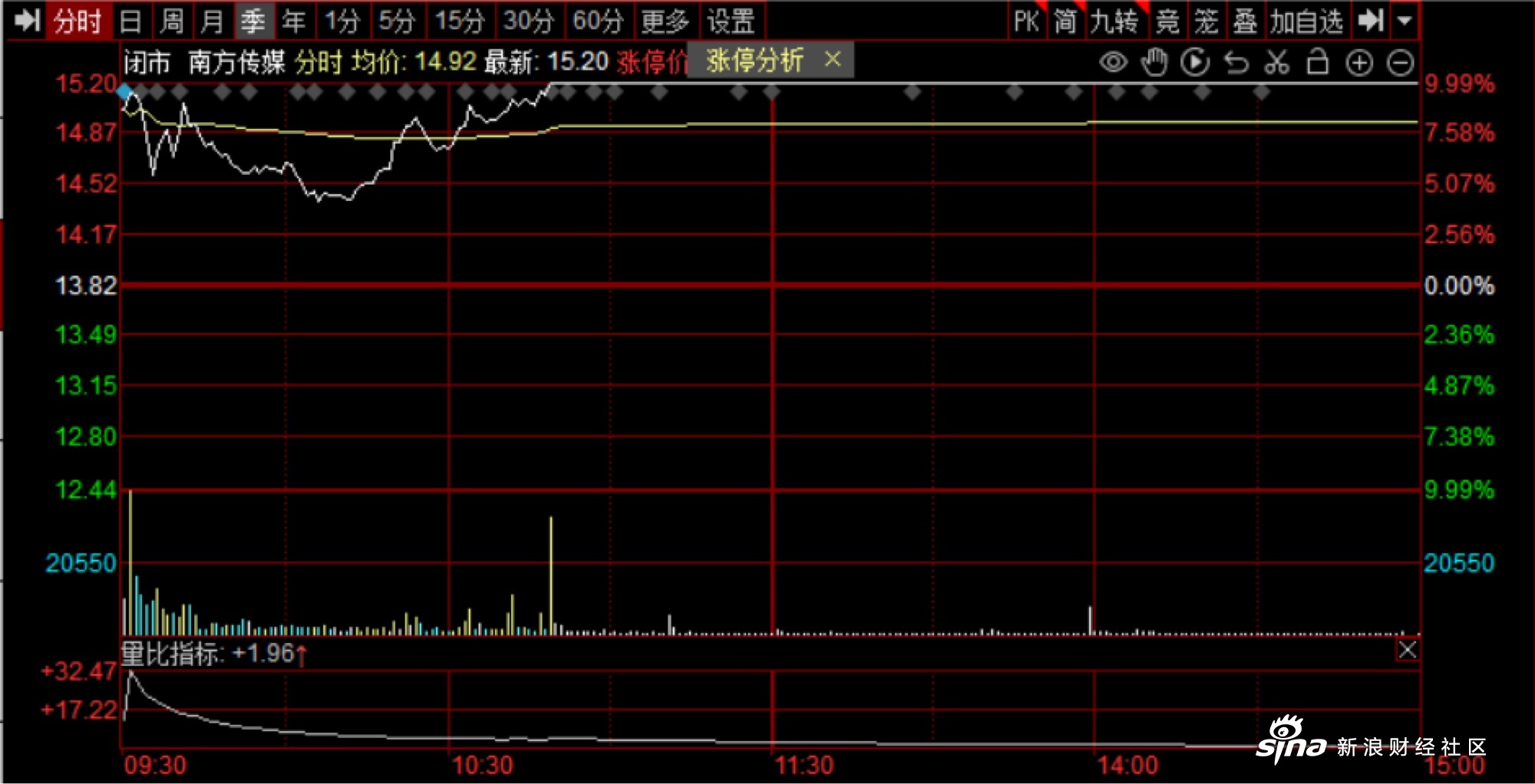Select the 年 yearly chart tab

tap(294, 21)
